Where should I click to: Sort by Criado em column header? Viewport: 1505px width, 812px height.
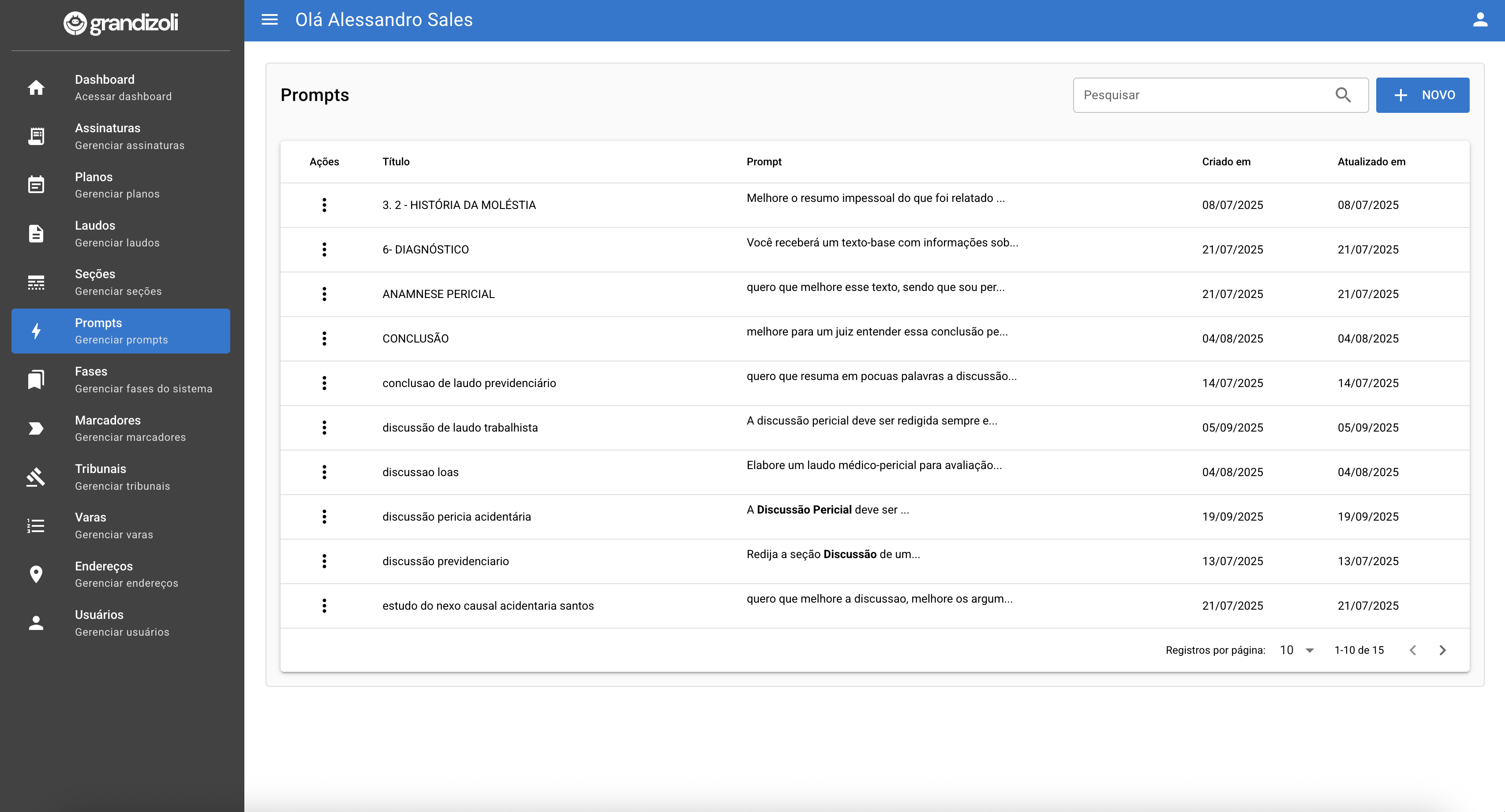(x=1226, y=162)
